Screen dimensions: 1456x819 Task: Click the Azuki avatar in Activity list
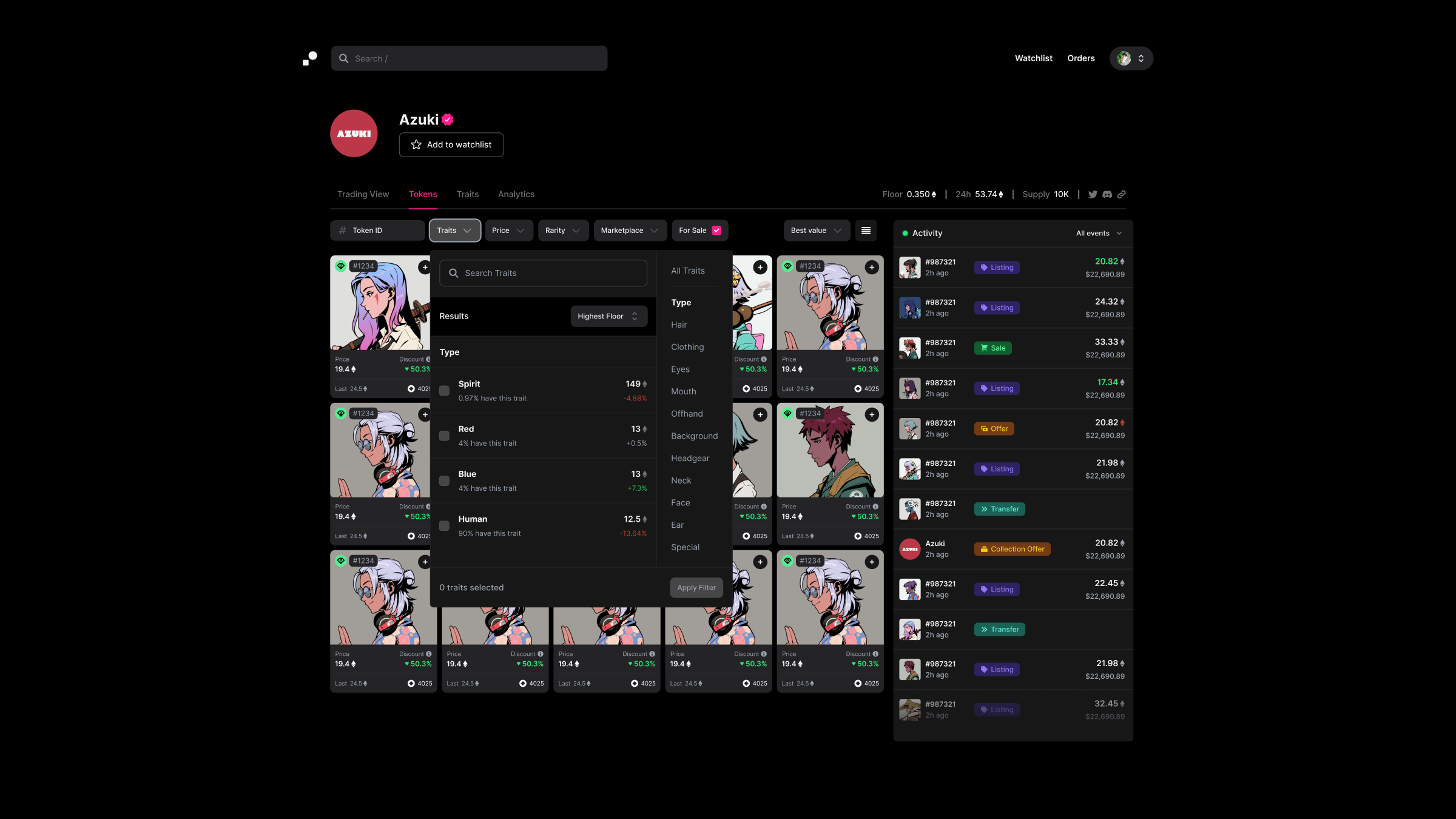click(x=909, y=549)
